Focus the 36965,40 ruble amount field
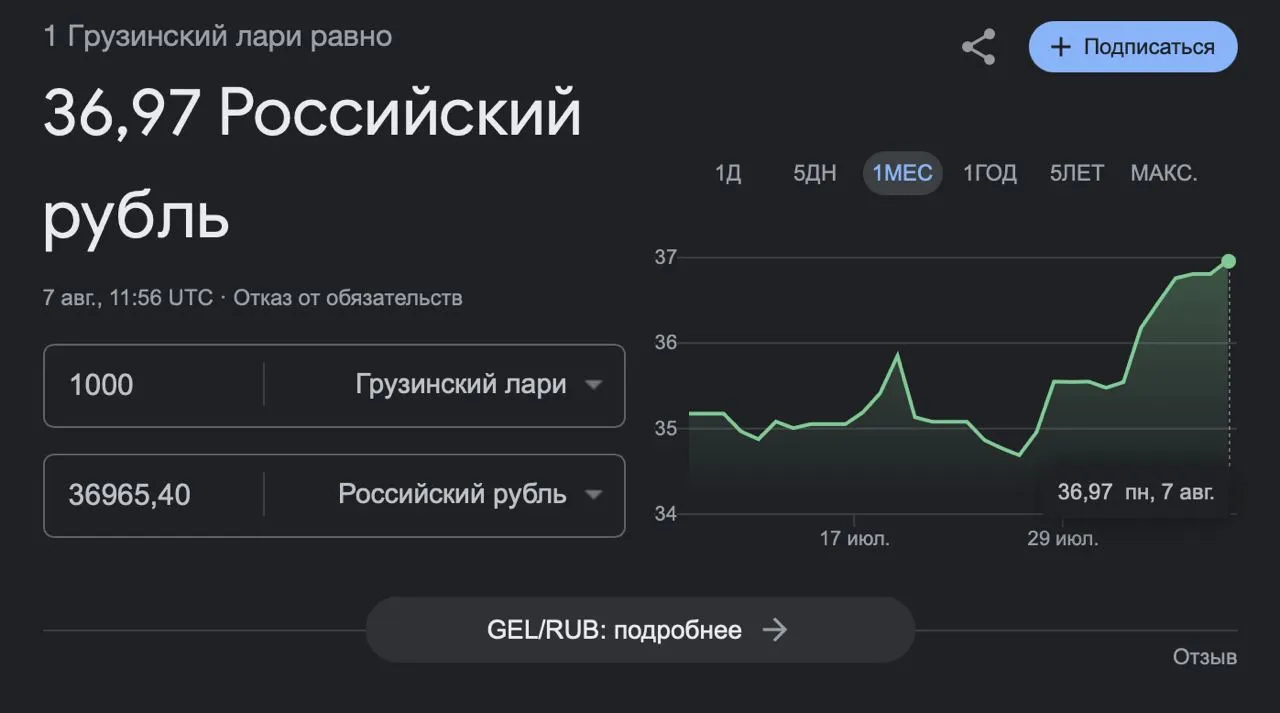1280x713 pixels. 155,495
